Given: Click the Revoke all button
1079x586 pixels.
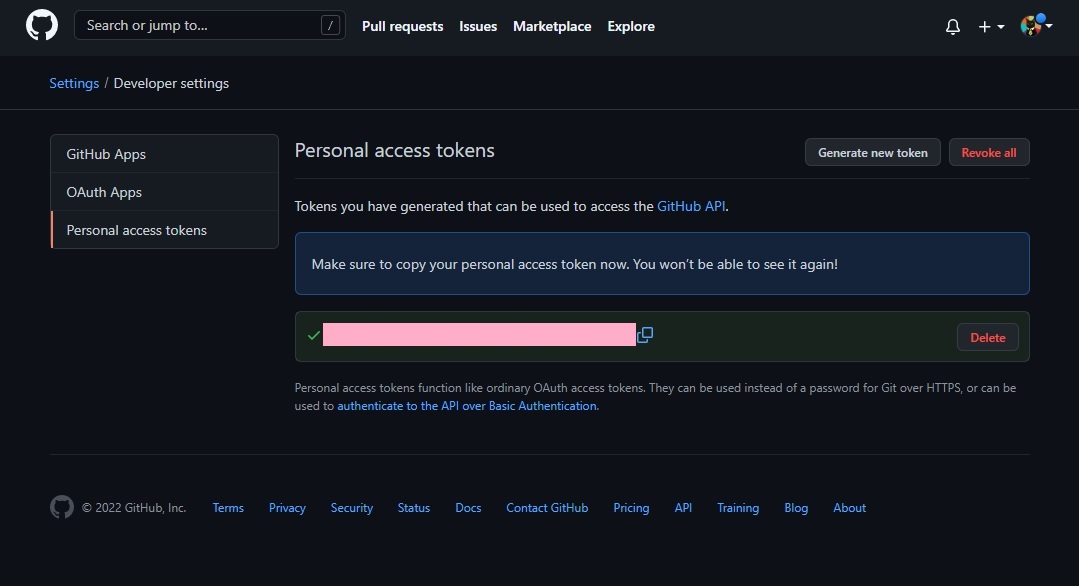Looking at the screenshot, I should [x=988, y=153].
